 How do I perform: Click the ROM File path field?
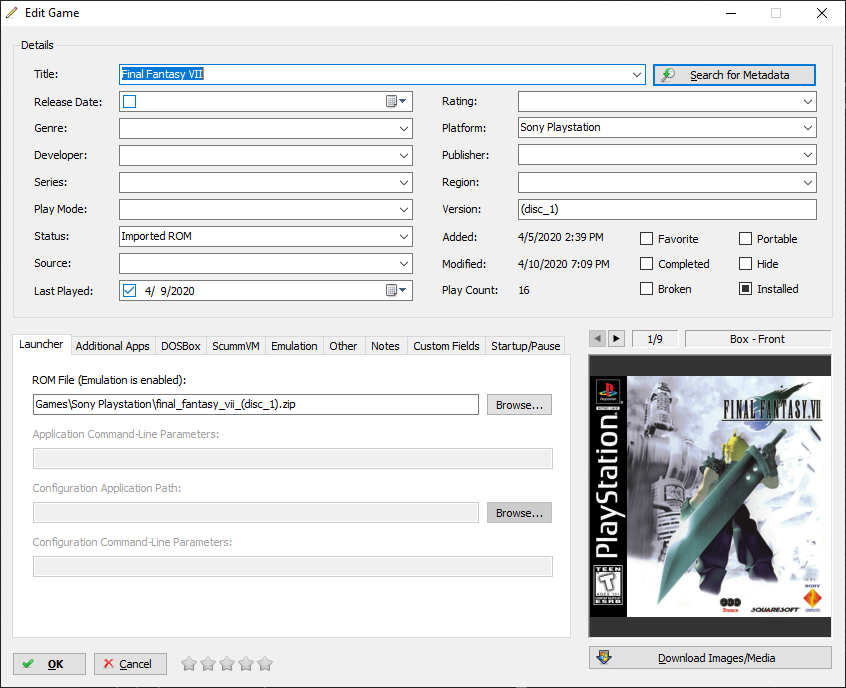pyautogui.click(x=256, y=404)
